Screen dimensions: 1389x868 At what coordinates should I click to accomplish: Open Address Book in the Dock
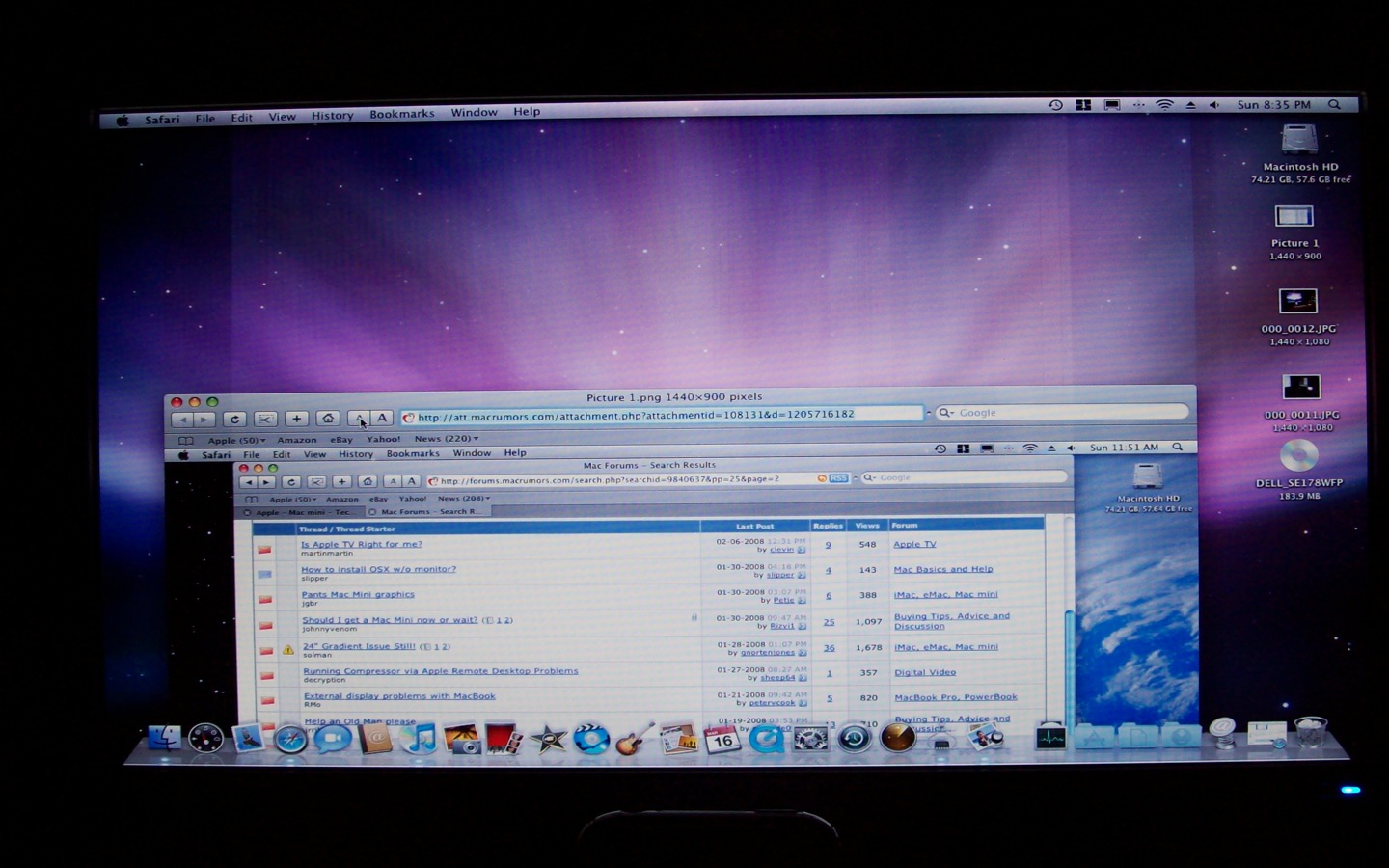(375, 739)
